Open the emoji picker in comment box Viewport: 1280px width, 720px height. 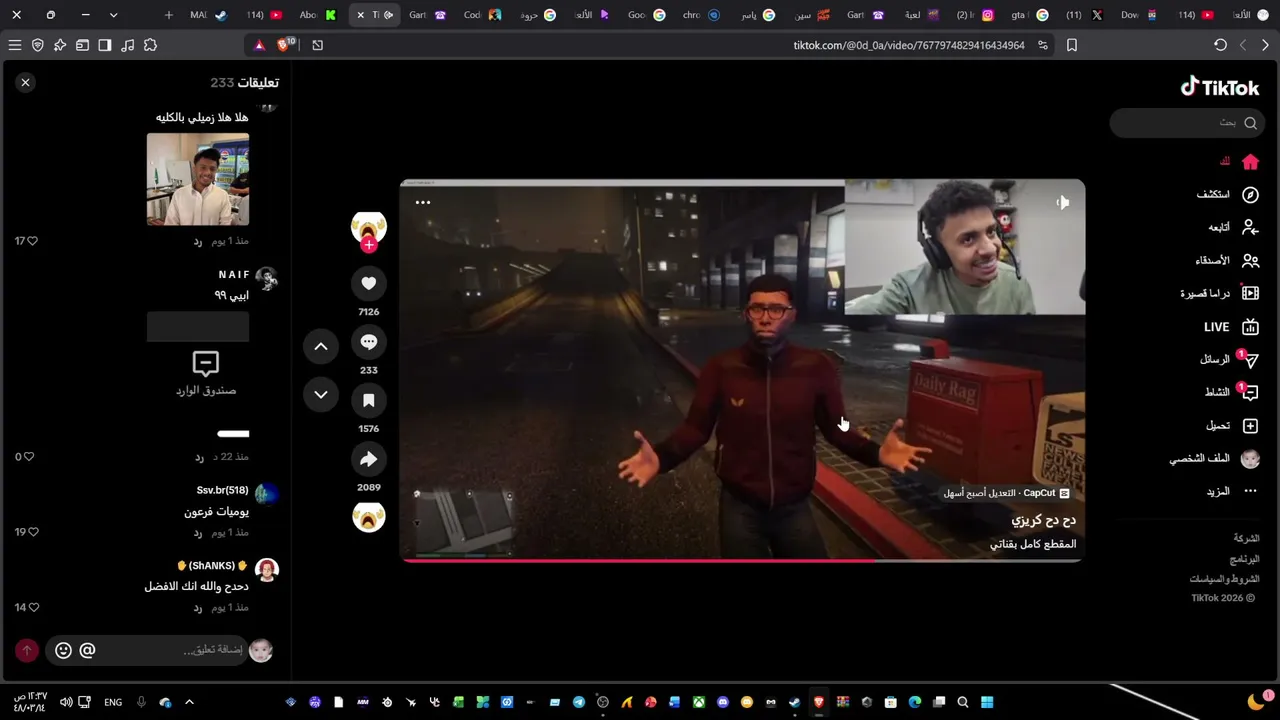point(63,650)
